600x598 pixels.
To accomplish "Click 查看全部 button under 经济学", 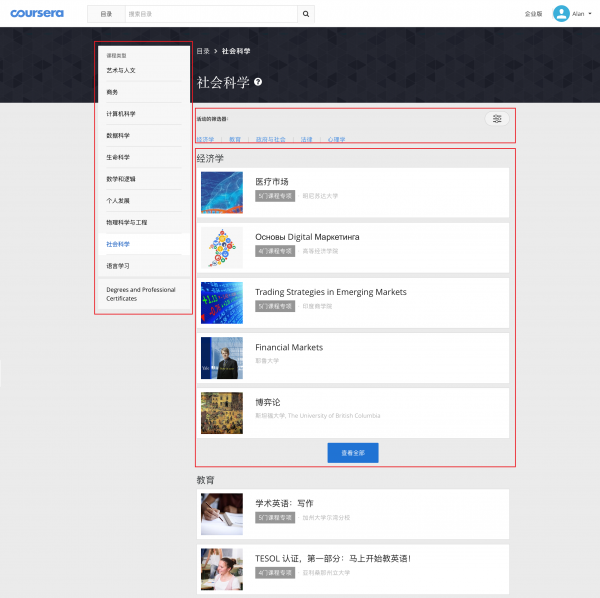I will (x=353, y=453).
